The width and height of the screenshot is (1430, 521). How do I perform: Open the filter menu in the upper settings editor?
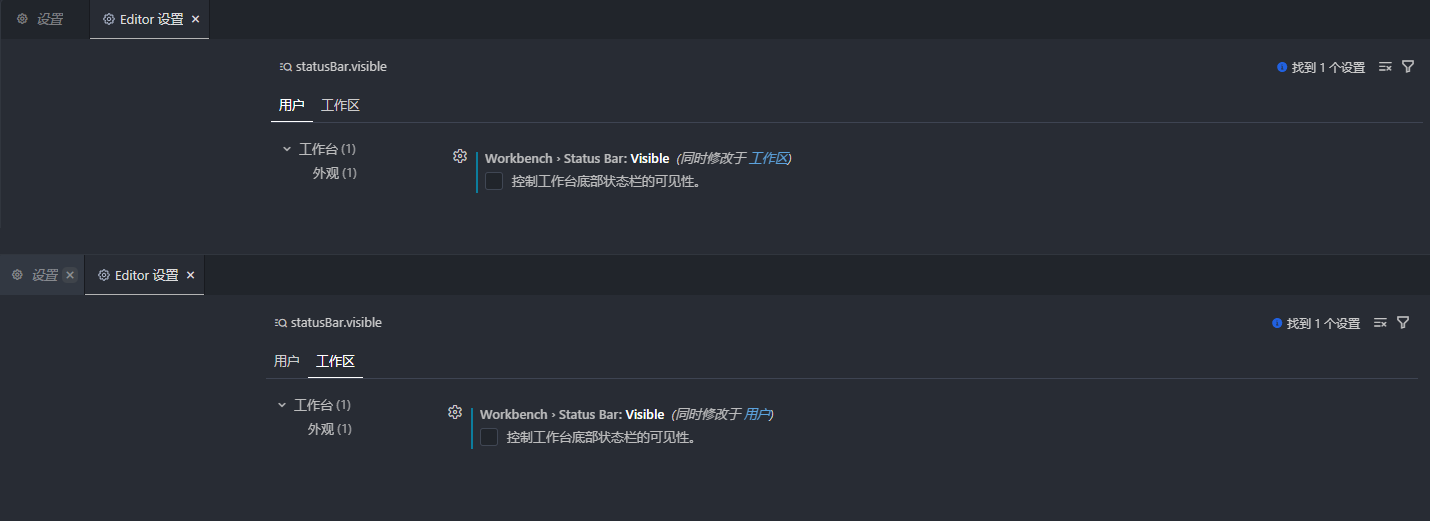[x=1408, y=67]
